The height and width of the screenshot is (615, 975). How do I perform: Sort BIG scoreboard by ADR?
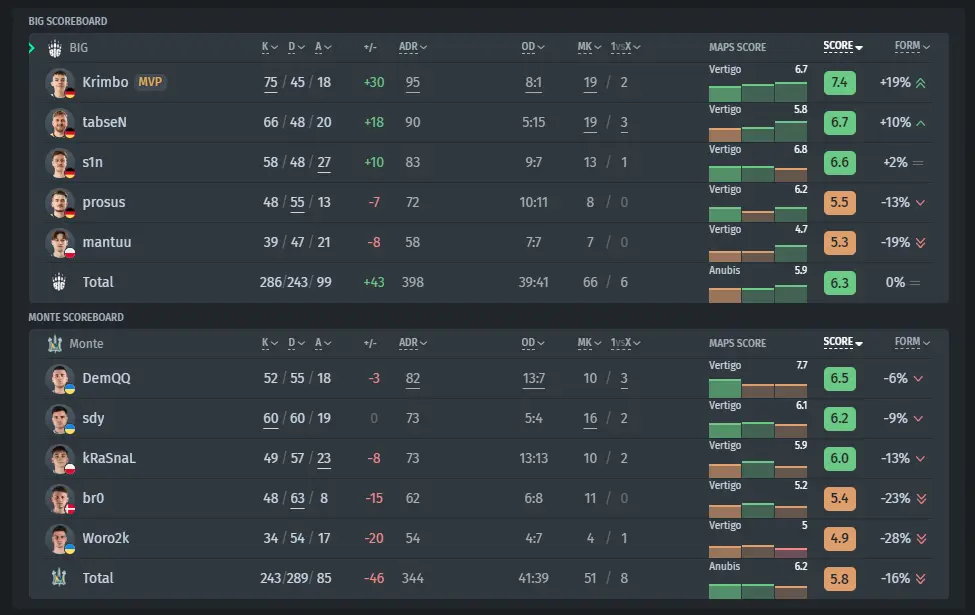point(412,47)
